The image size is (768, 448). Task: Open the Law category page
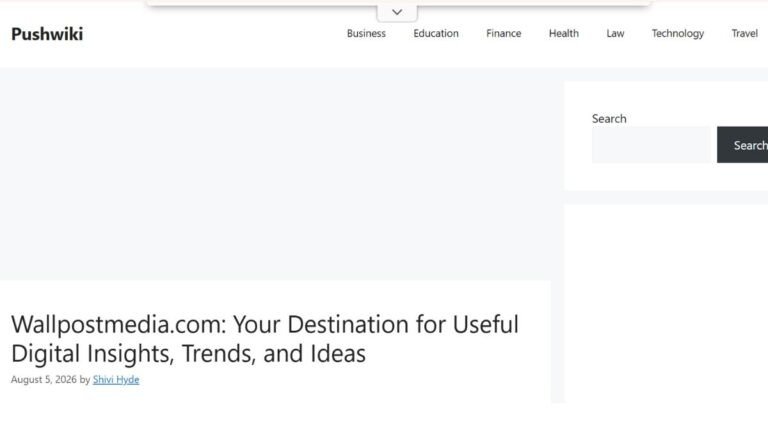[615, 33]
